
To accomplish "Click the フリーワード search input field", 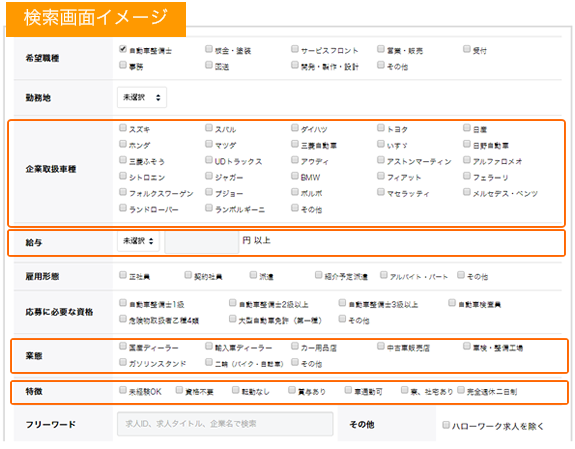I will (x=225, y=424).
